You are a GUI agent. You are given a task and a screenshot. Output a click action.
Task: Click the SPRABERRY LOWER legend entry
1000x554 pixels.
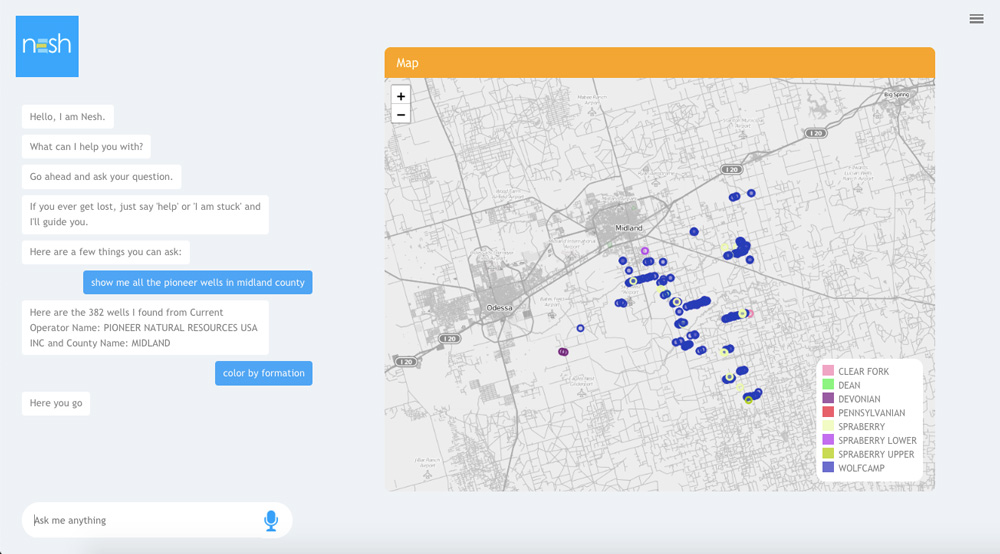(x=877, y=440)
